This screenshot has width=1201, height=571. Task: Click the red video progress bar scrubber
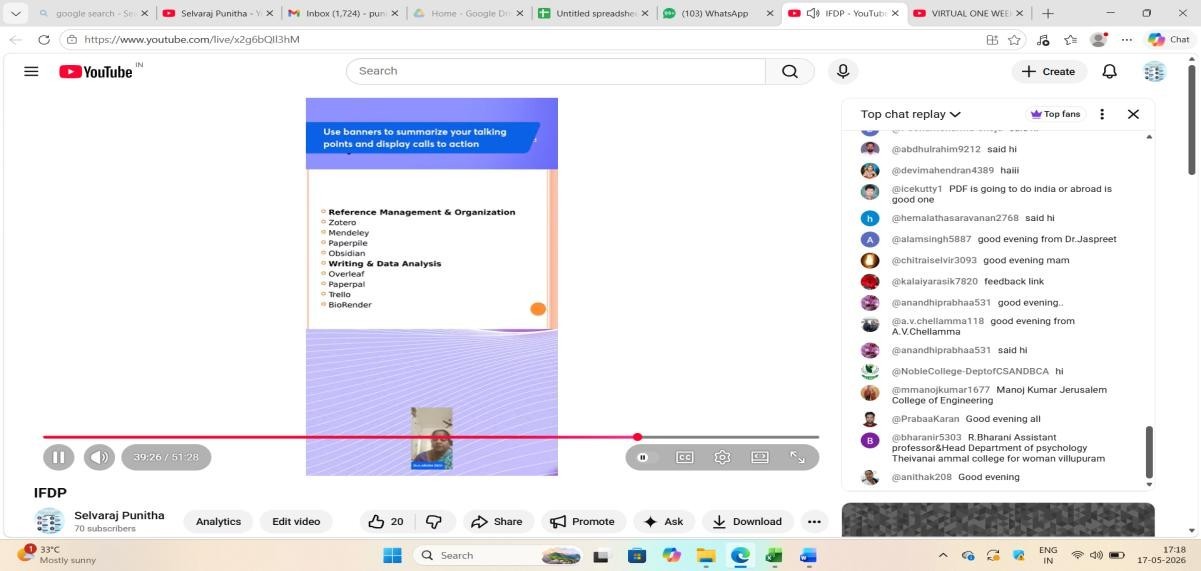[638, 437]
